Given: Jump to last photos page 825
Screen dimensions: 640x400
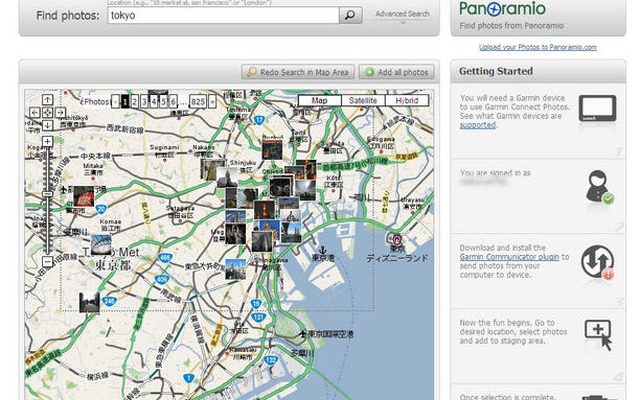Looking at the screenshot, I should click(198, 101).
